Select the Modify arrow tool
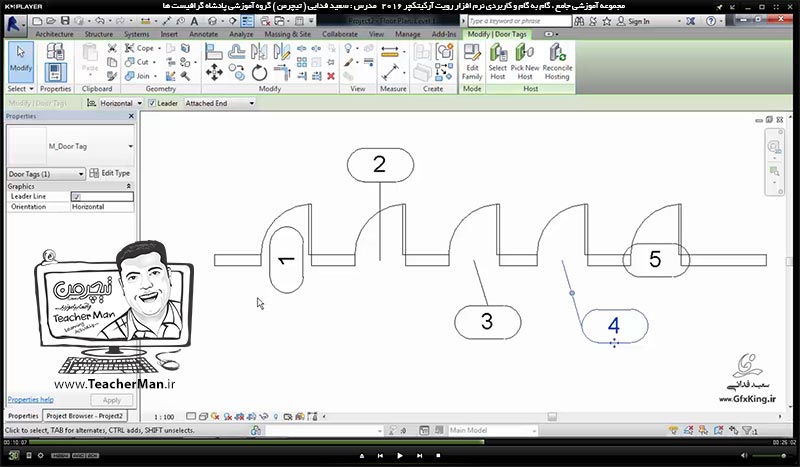The width and height of the screenshot is (800, 467). (21, 62)
